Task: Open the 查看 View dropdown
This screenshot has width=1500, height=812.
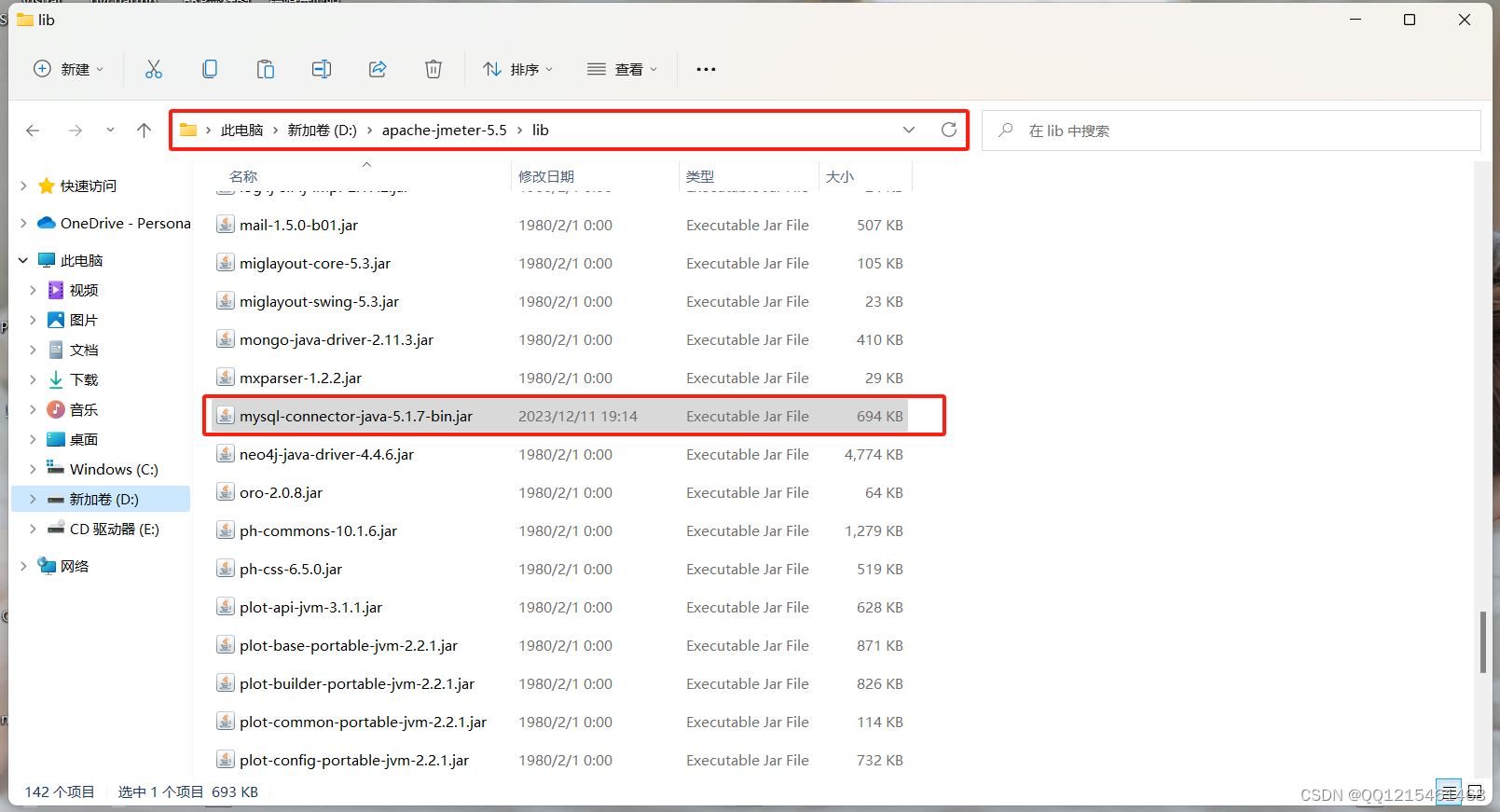Action: pos(623,69)
